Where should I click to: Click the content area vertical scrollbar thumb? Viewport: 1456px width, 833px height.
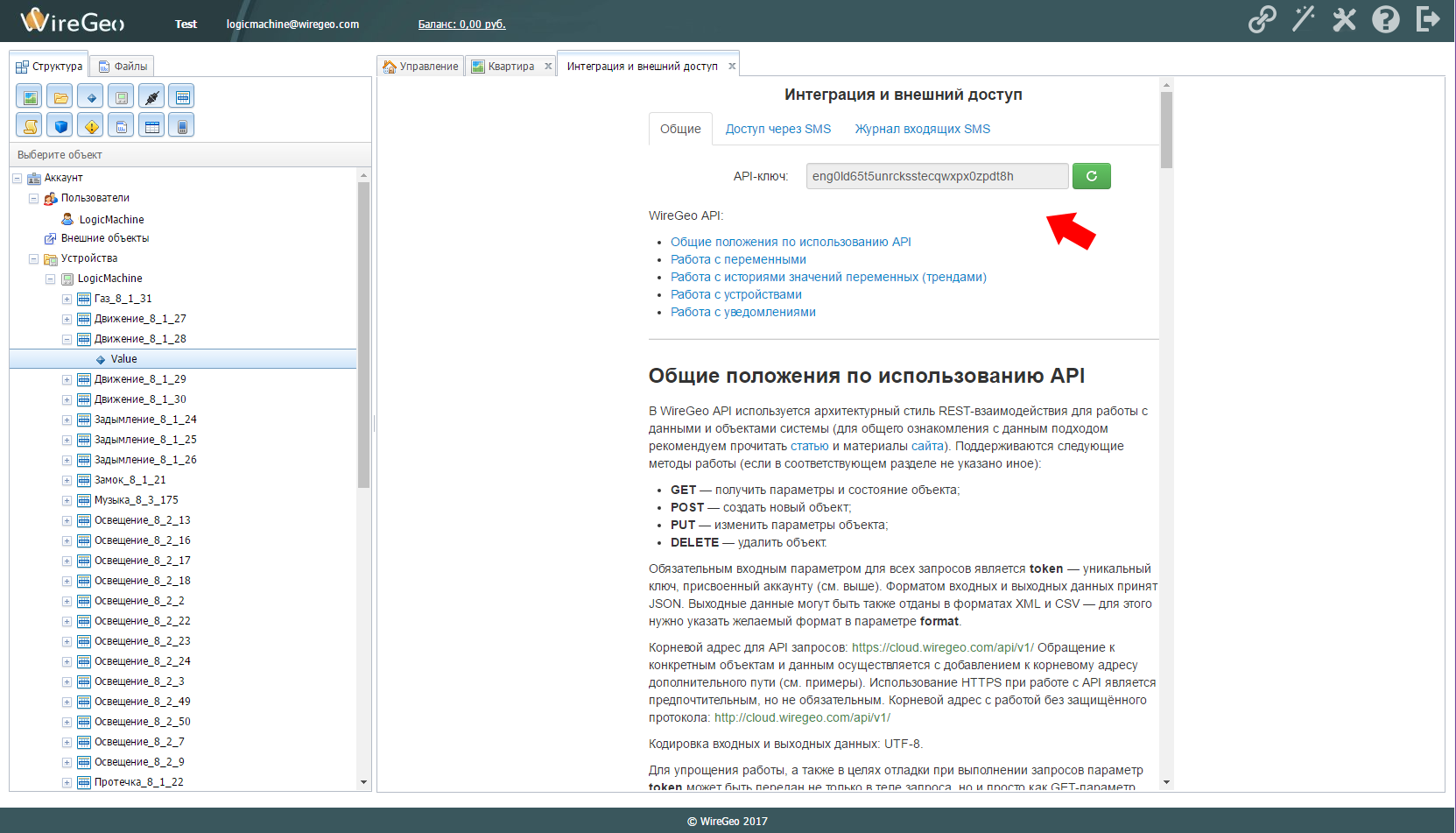tap(1166, 129)
